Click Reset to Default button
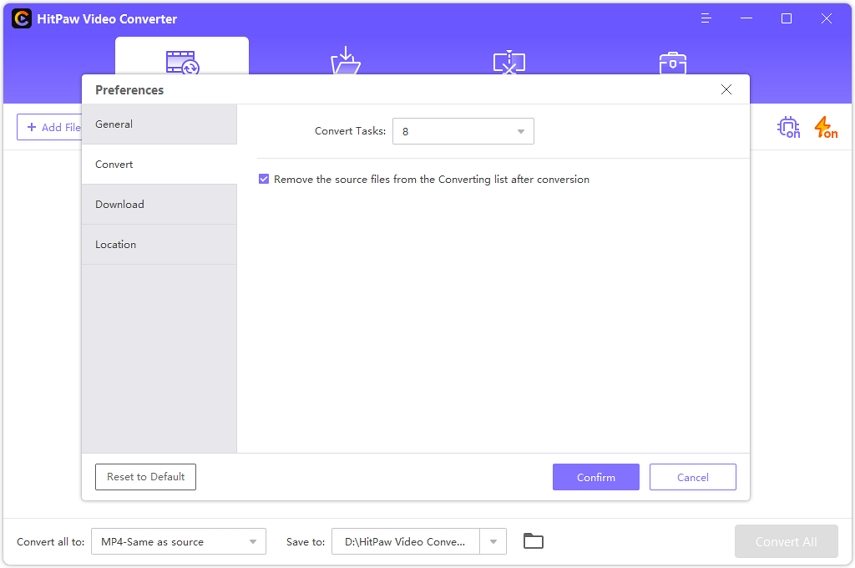This screenshot has width=855, height=568. pos(145,477)
